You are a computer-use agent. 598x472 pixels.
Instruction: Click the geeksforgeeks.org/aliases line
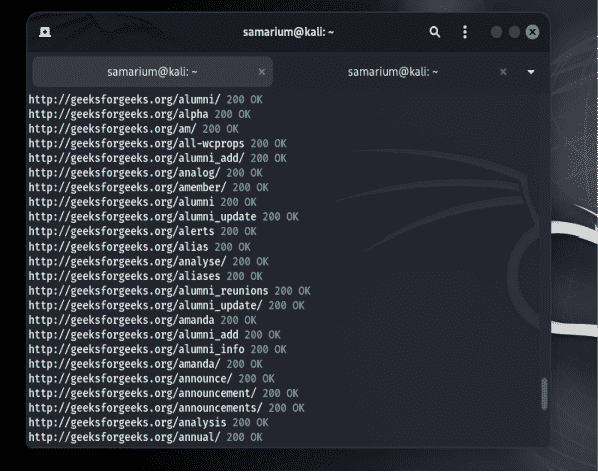coord(145,276)
